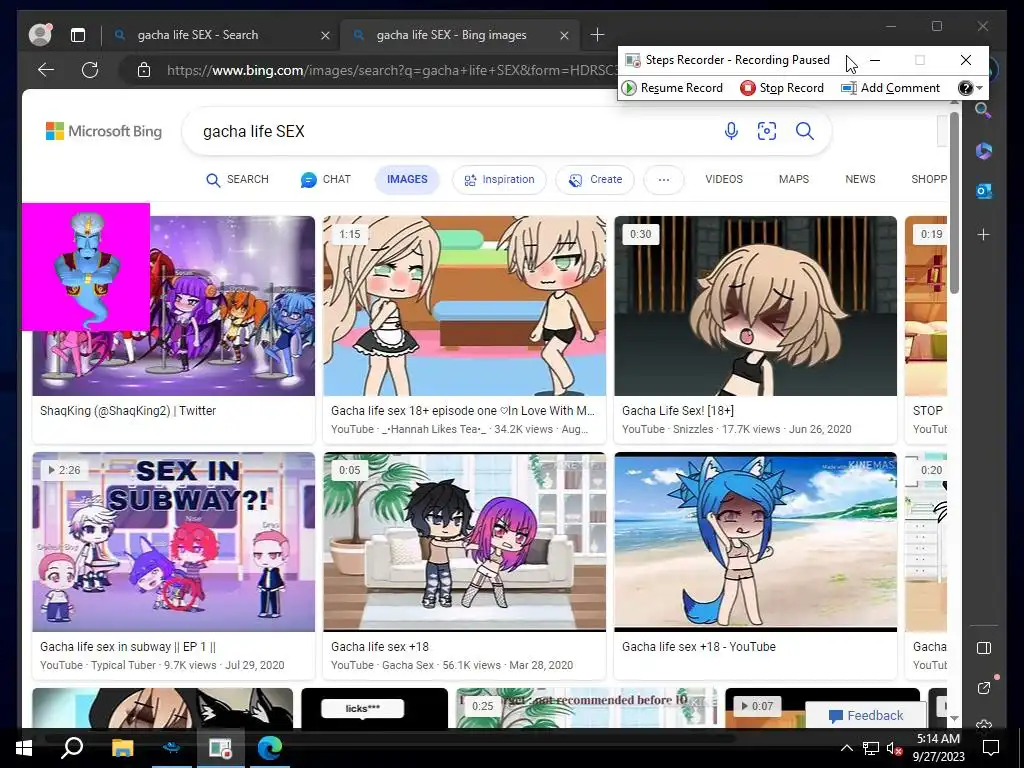The image size is (1024, 768).
Task: Open the taskbar clock showing 5:14 AM
Action: [938, 748]
